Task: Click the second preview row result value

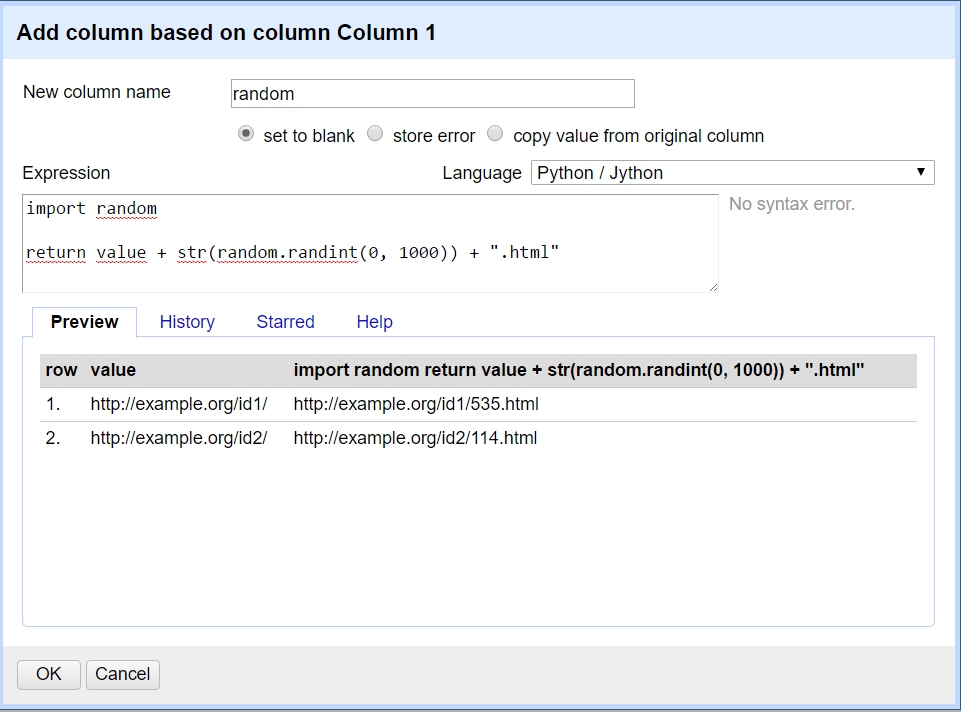Action: coord(415,438)
